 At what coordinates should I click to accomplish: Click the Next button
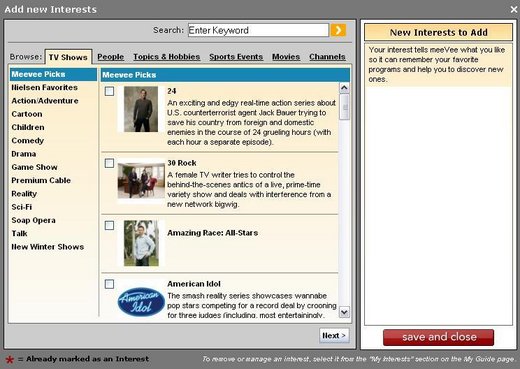pos(334,336)
